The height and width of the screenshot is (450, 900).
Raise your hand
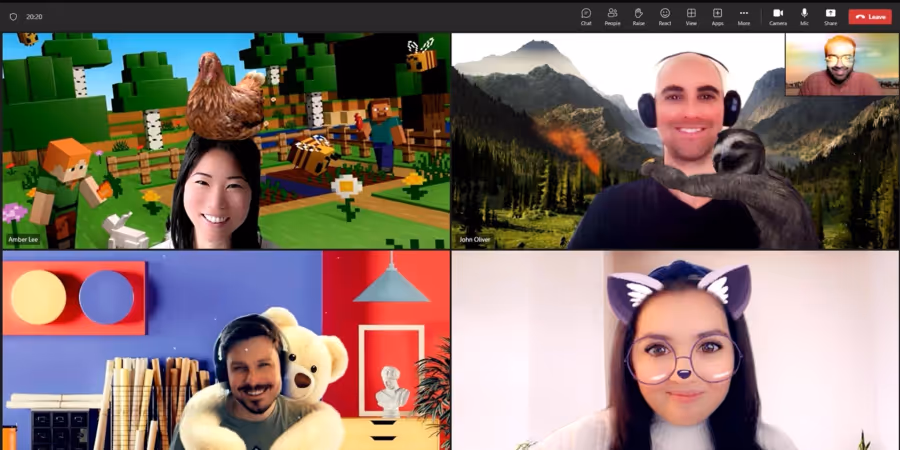click(x=638, y=17)
